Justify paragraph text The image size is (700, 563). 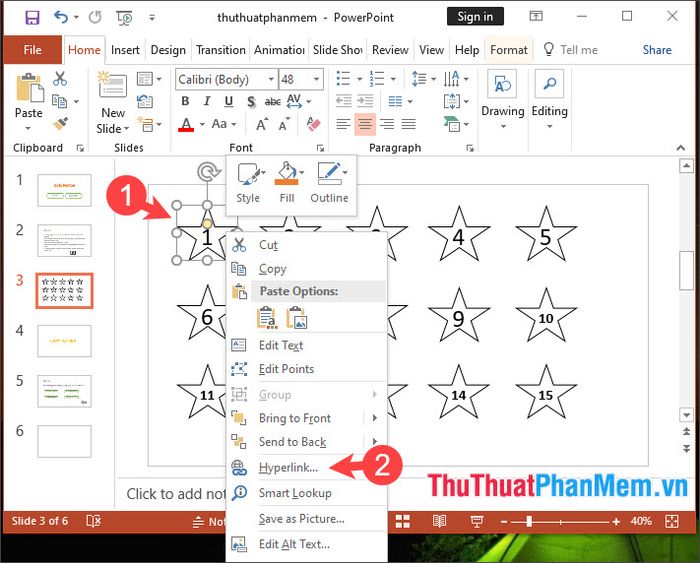click(x=408, y=124)
